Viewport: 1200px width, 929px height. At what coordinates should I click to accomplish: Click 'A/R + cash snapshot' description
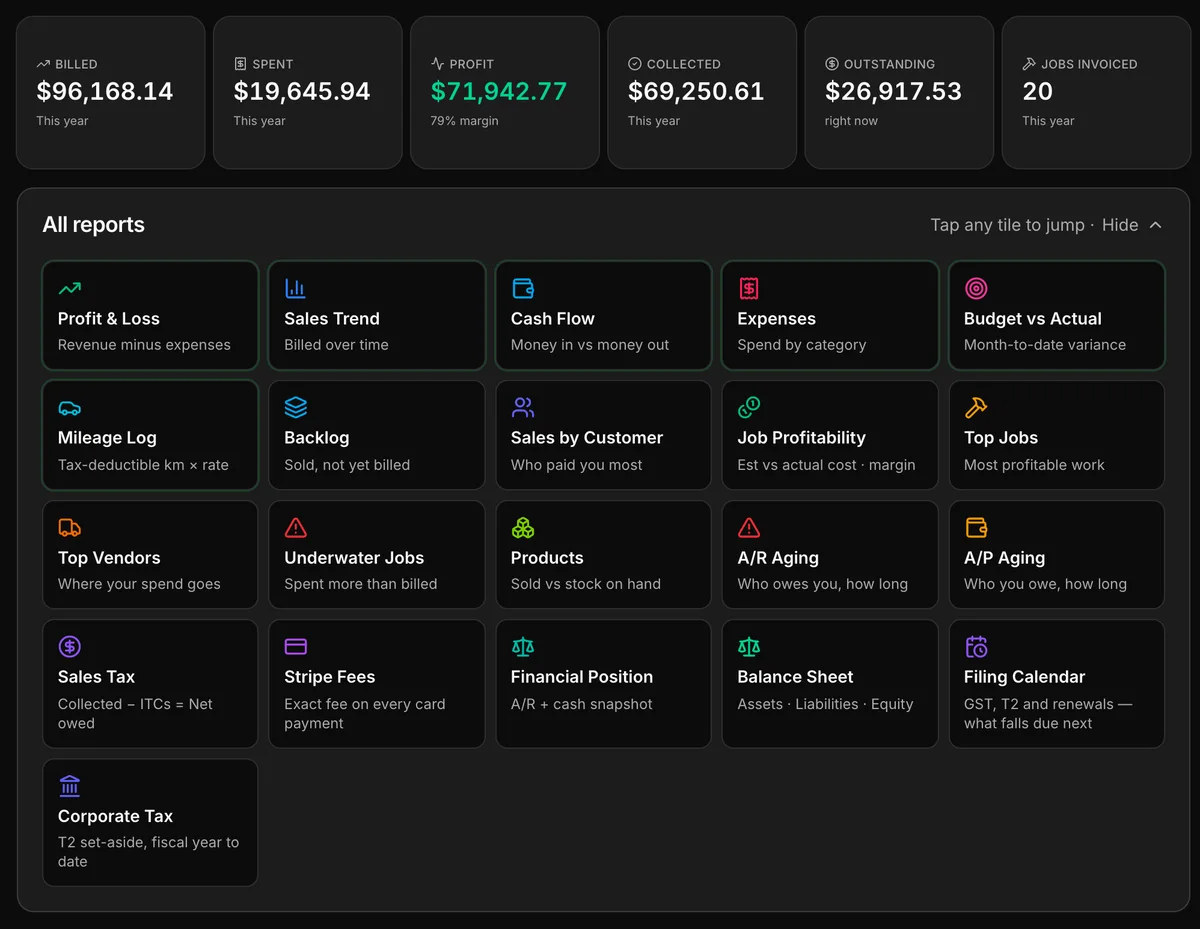pyautogui.click(x=582, y=704)
